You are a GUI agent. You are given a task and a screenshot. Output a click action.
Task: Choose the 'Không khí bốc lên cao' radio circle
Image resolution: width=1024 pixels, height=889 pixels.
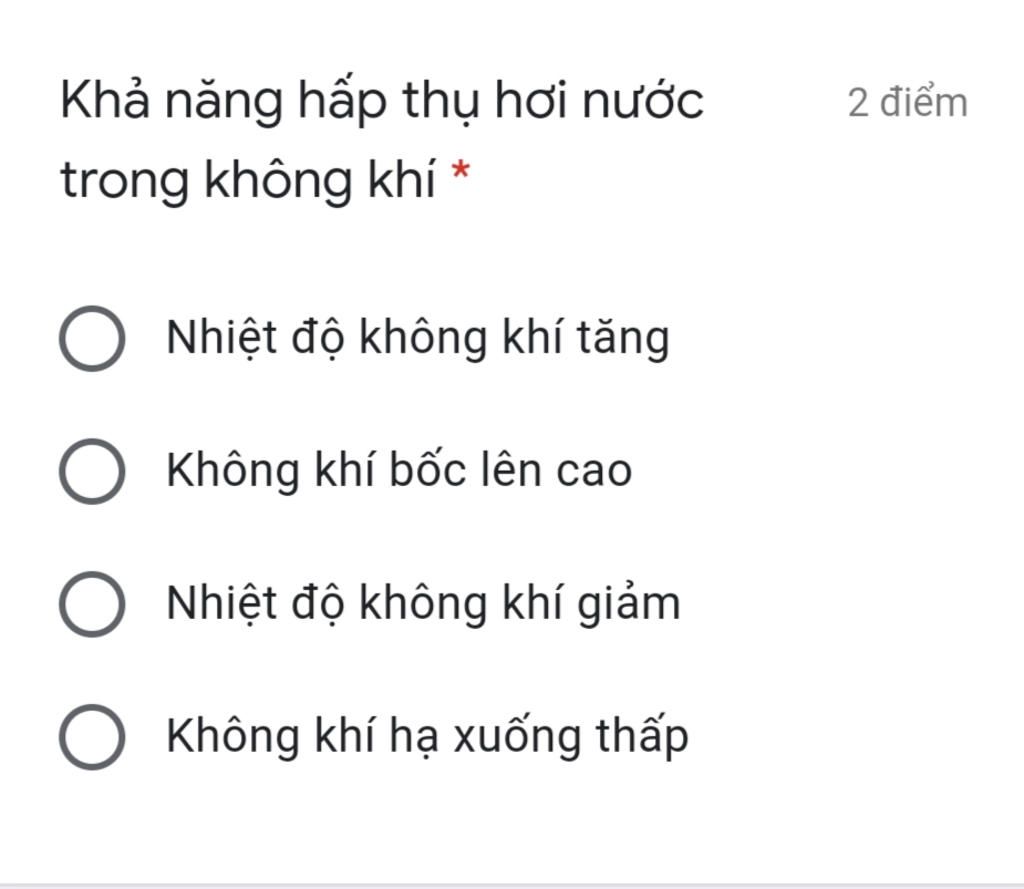92,471
